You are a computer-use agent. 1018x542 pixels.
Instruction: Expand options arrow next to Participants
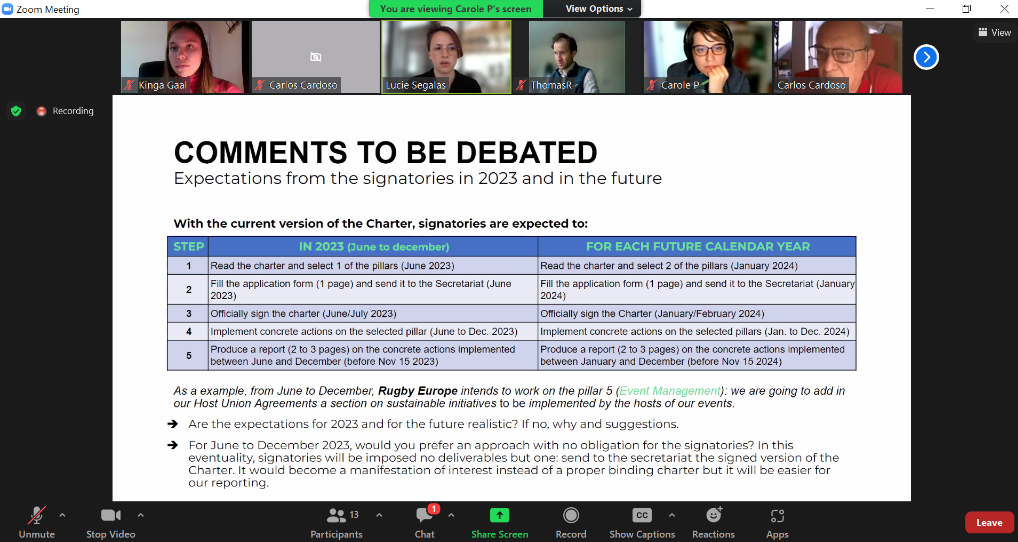[378, 515]
